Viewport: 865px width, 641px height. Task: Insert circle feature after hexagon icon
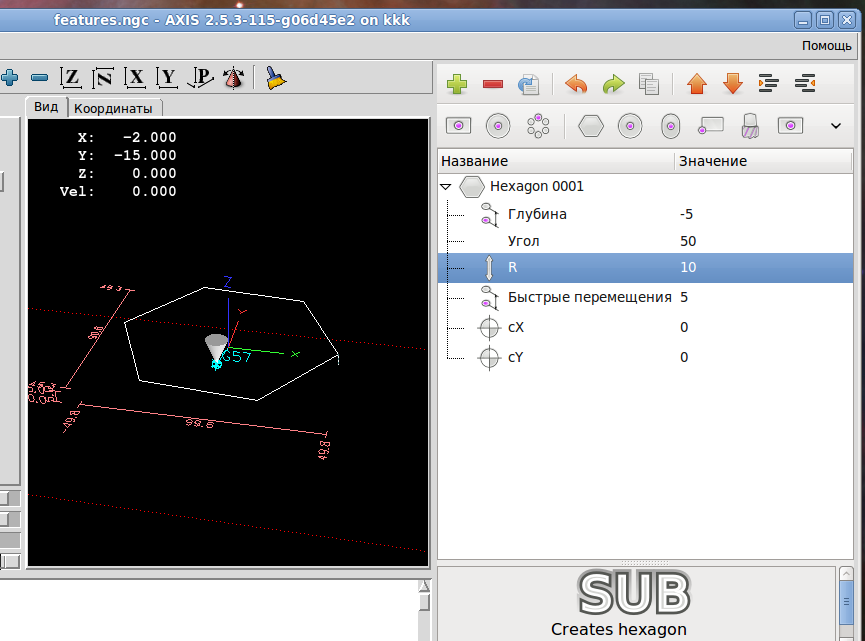630,126
